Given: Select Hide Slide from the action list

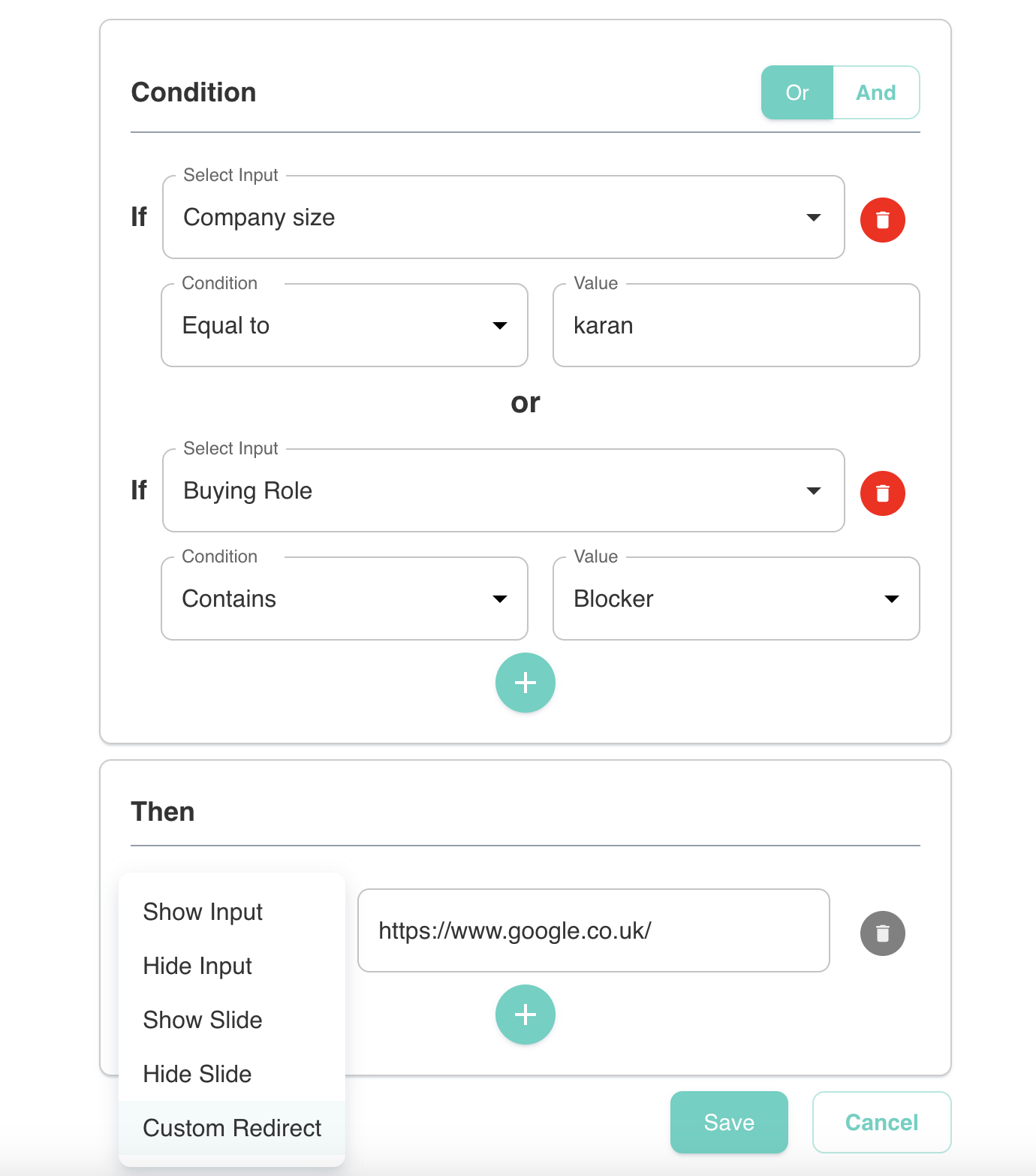Looking at the screenshot, I should pyautogui.click(x=197, y=1074).
